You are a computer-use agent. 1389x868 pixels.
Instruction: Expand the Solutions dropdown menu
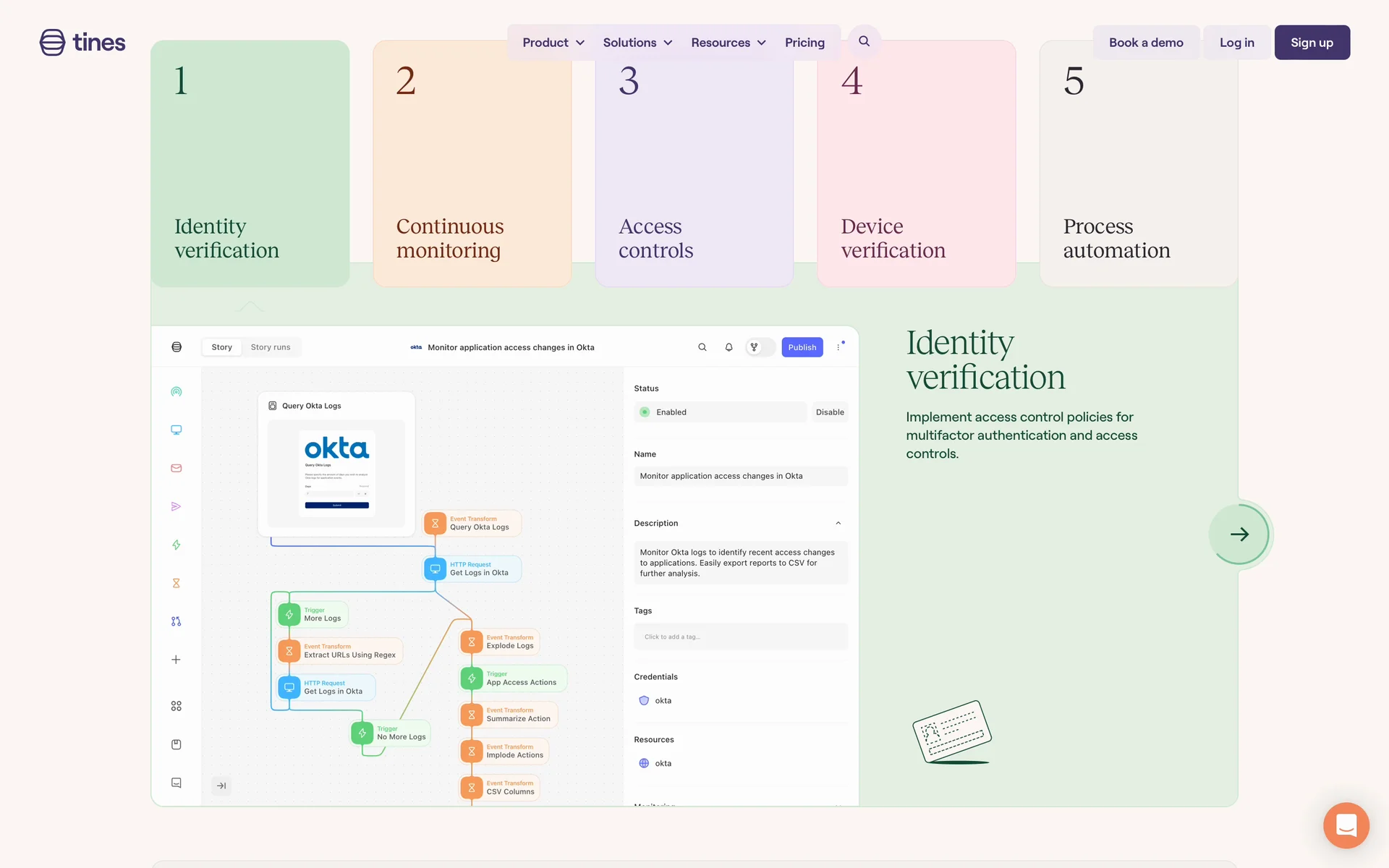637,43
